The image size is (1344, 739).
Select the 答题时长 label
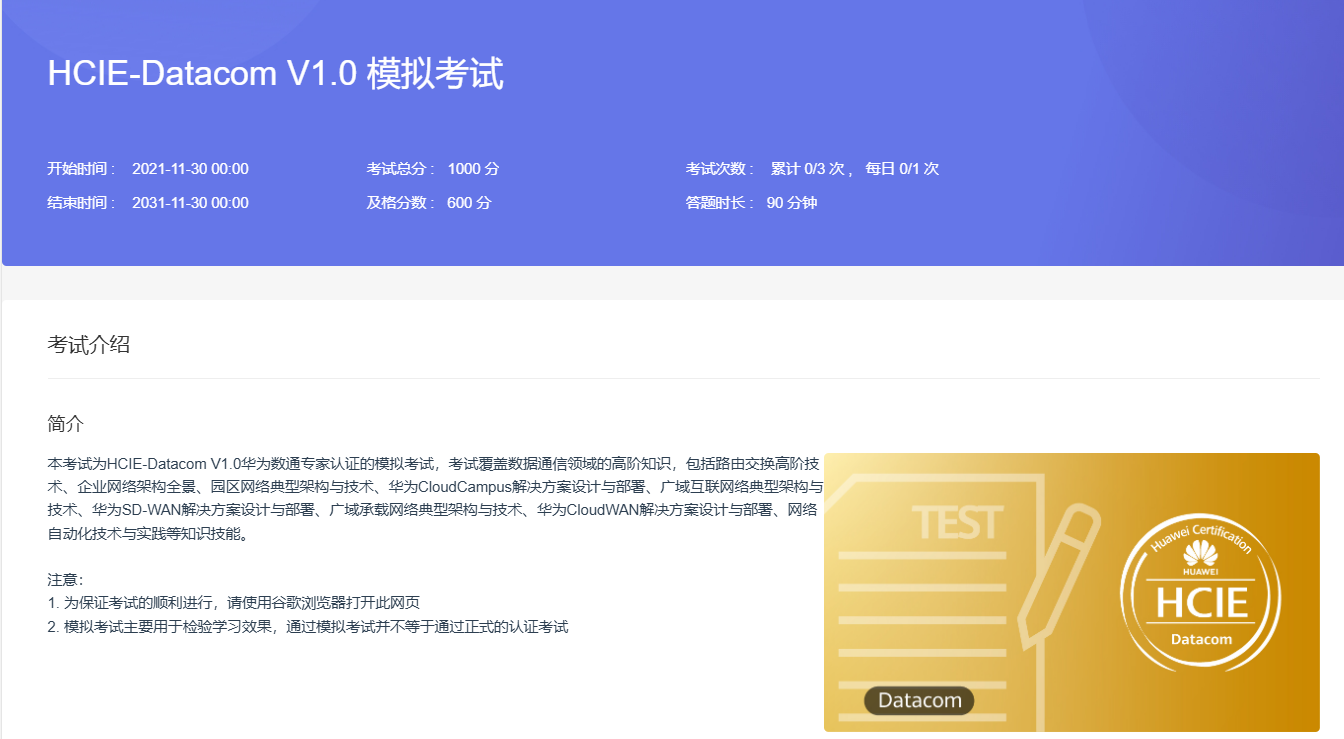click(720, 203)
